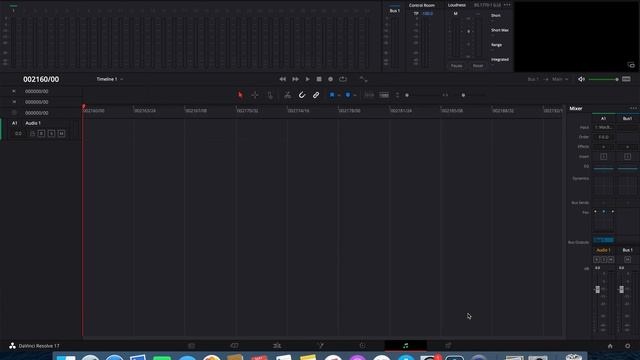This screenshot has width=640, height=360.
Task: Click the range duration timecode field
Action: click(x=37, y=113)
